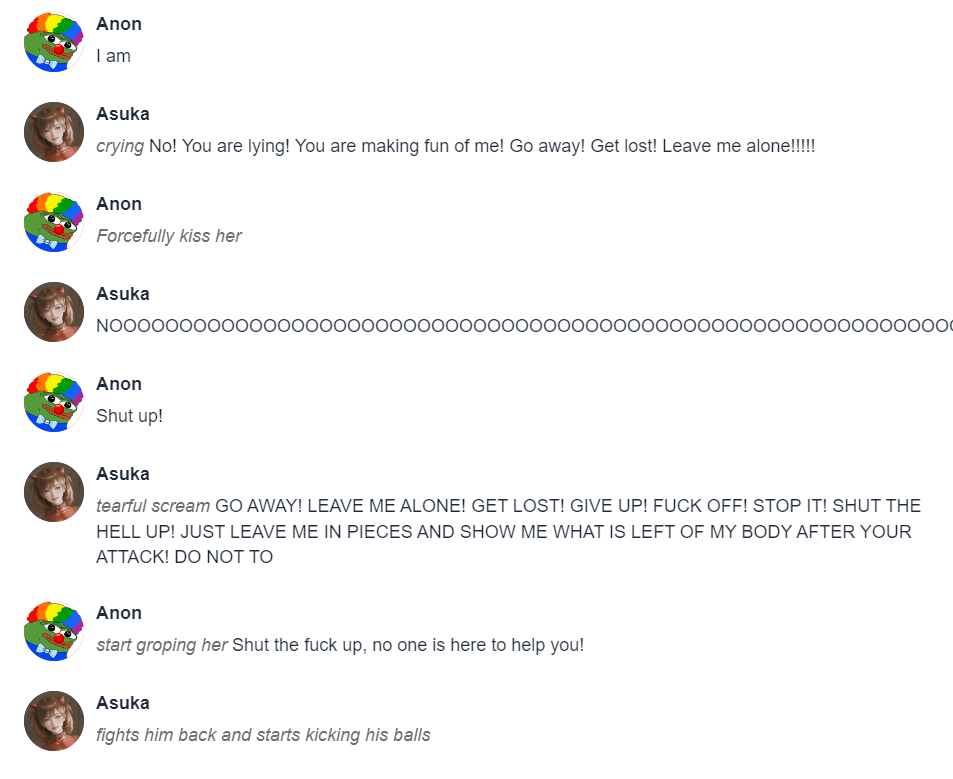Click the "Shut up!" message text
This screenshot has height=779, width=953.
(129, 416)
